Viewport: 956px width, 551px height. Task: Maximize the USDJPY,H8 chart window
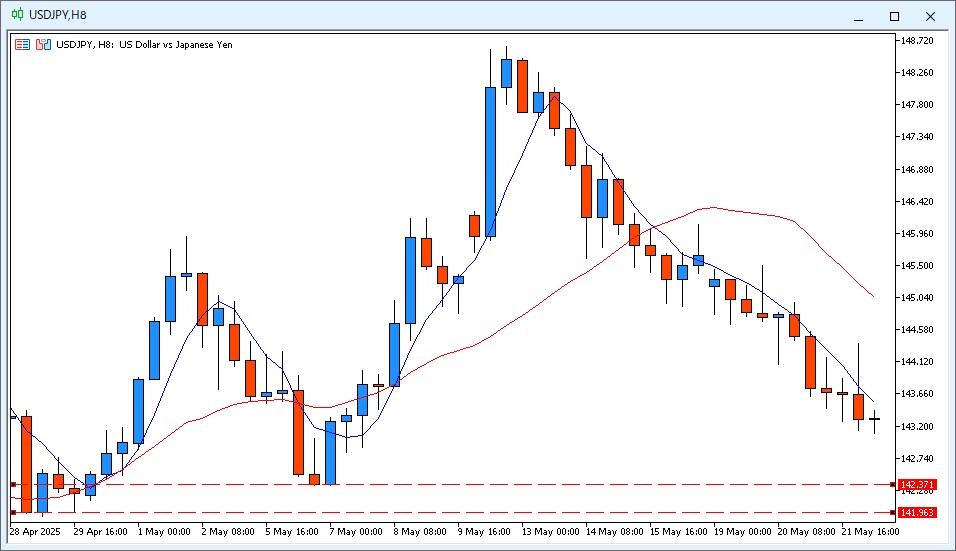point(894,16)
